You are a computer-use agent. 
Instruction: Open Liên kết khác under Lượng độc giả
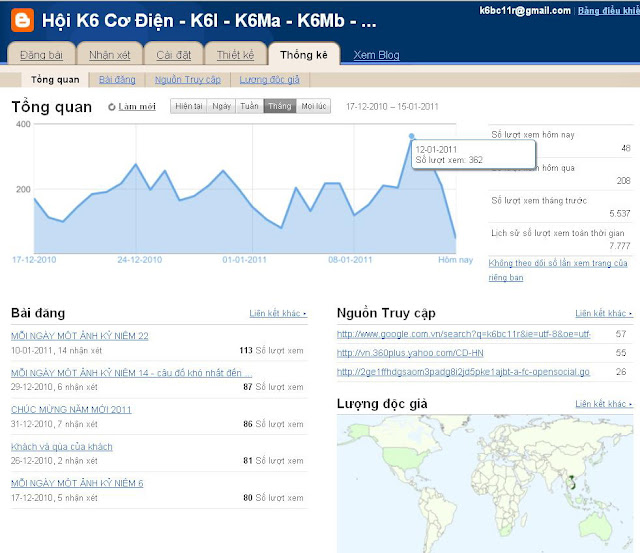(604, 404)
